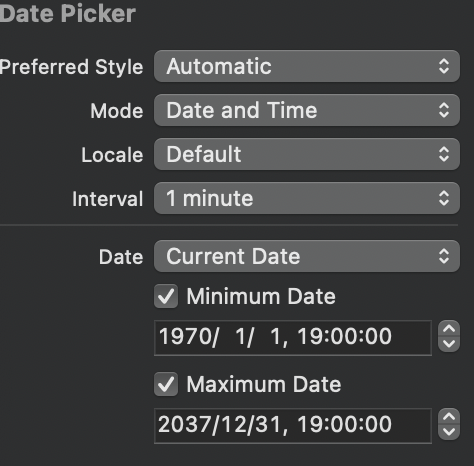Uncheck the Maximum Date checkbox
The height and width of the screenshot is (466, 474).
(166, 384)
